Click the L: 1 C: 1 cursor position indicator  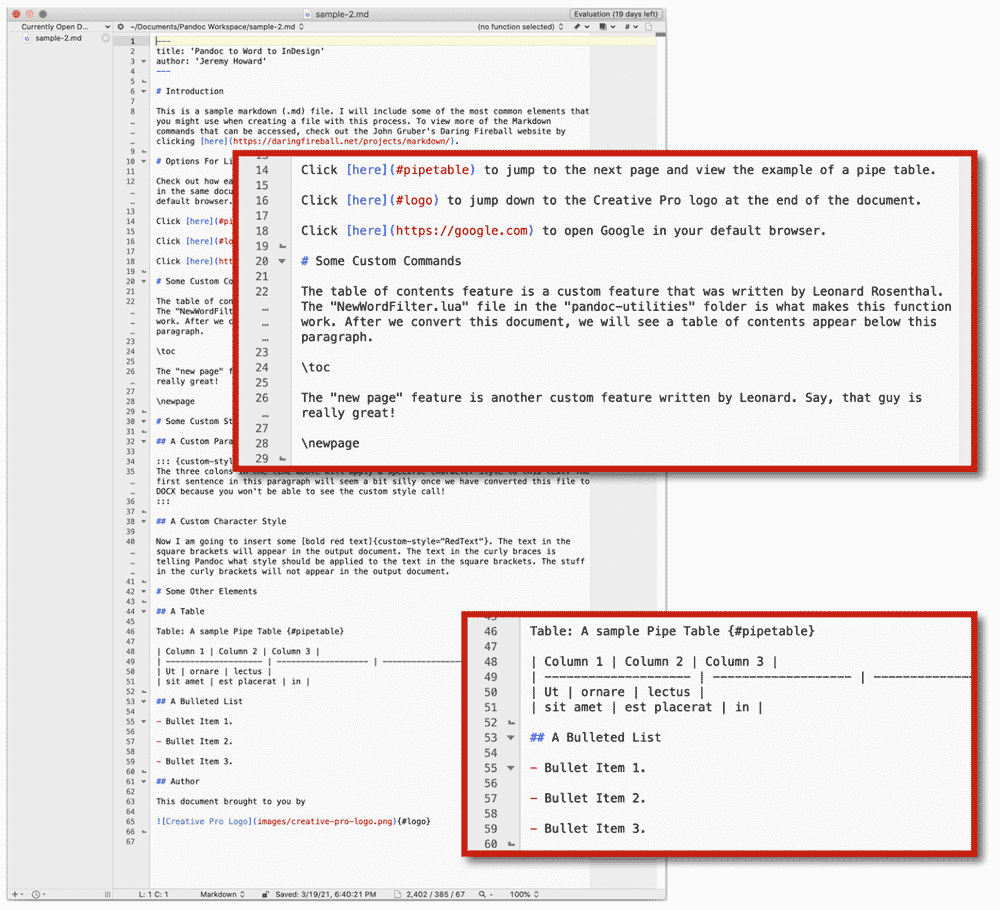pyautogui.click(x=154, y=894)
